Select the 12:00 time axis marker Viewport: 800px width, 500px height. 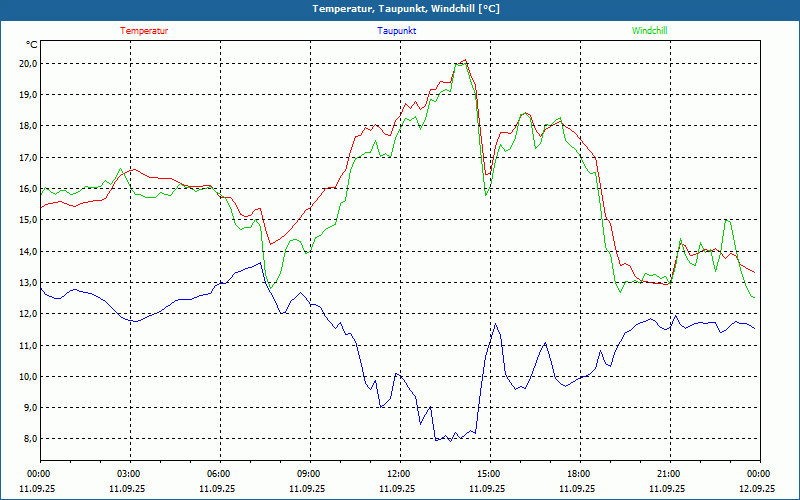(399, 474)
